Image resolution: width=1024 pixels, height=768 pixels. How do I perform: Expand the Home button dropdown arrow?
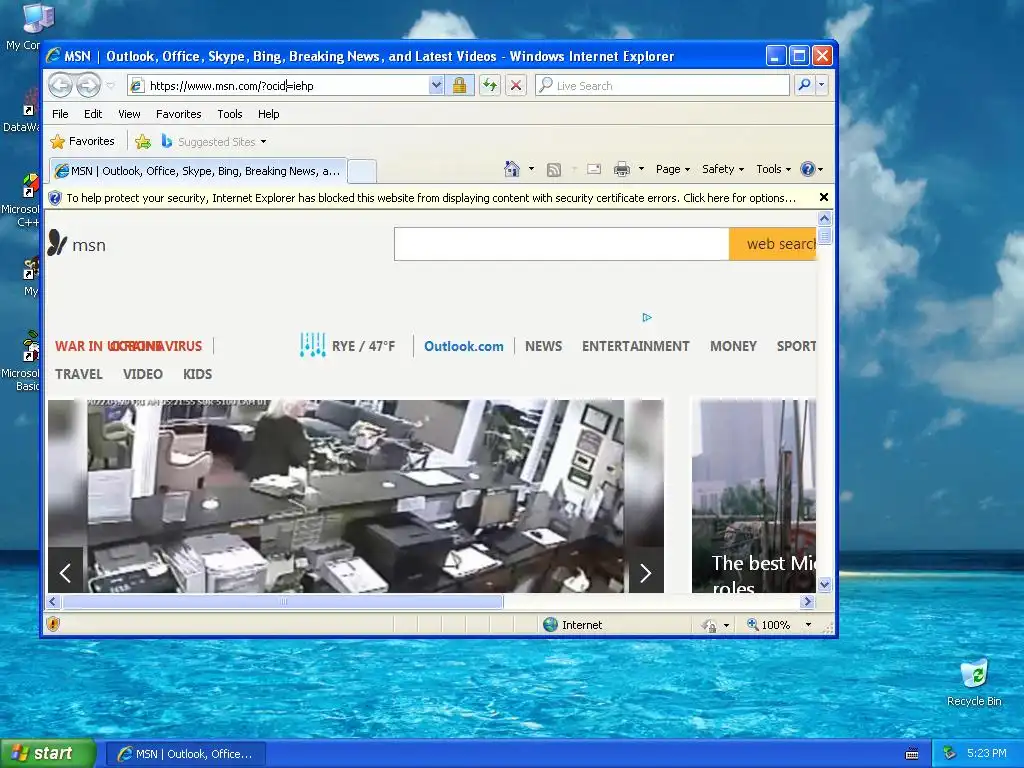[531, 169]
